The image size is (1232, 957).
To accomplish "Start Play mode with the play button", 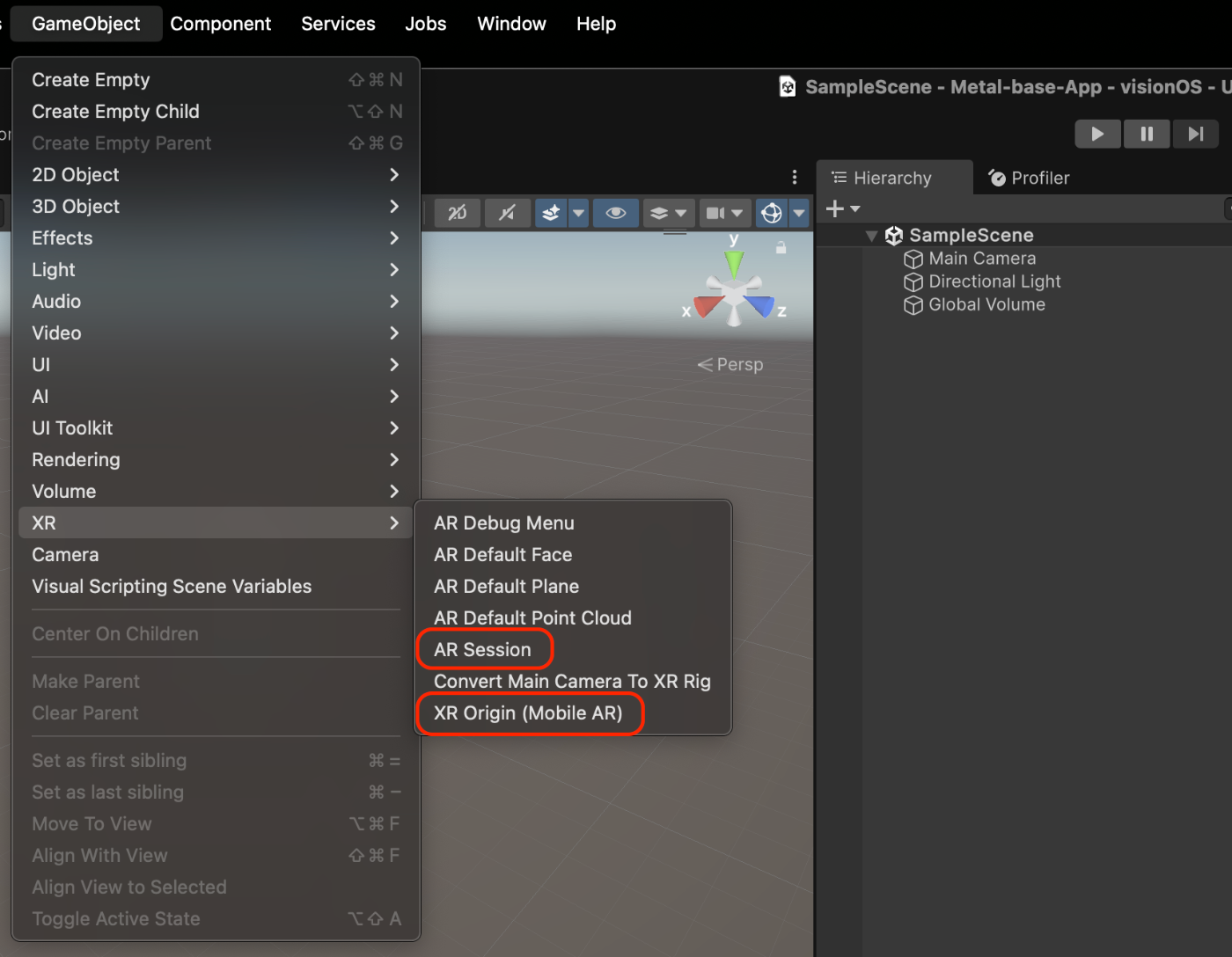I will [1097, 134].
